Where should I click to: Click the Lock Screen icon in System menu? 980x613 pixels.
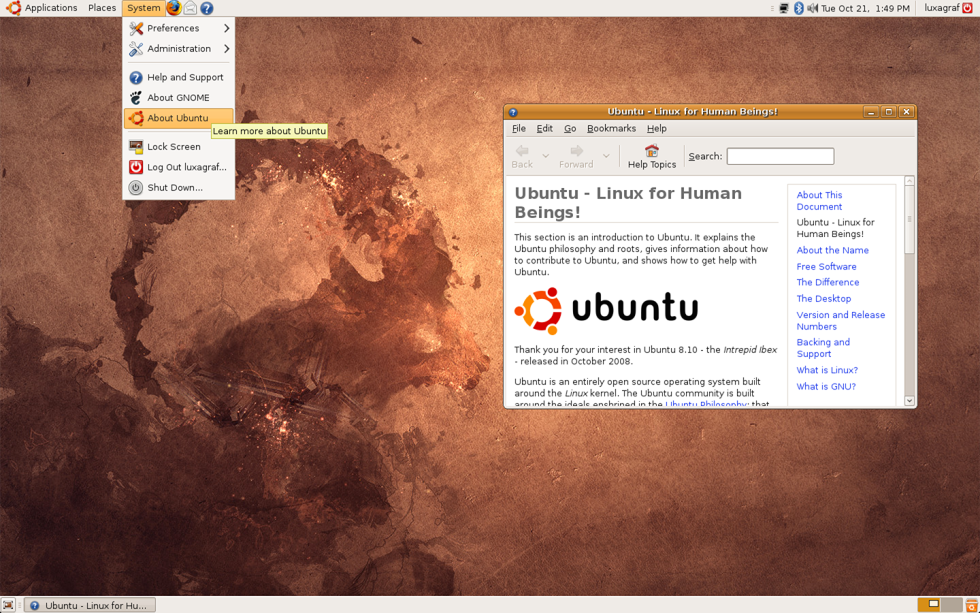[x=135, y=146]
